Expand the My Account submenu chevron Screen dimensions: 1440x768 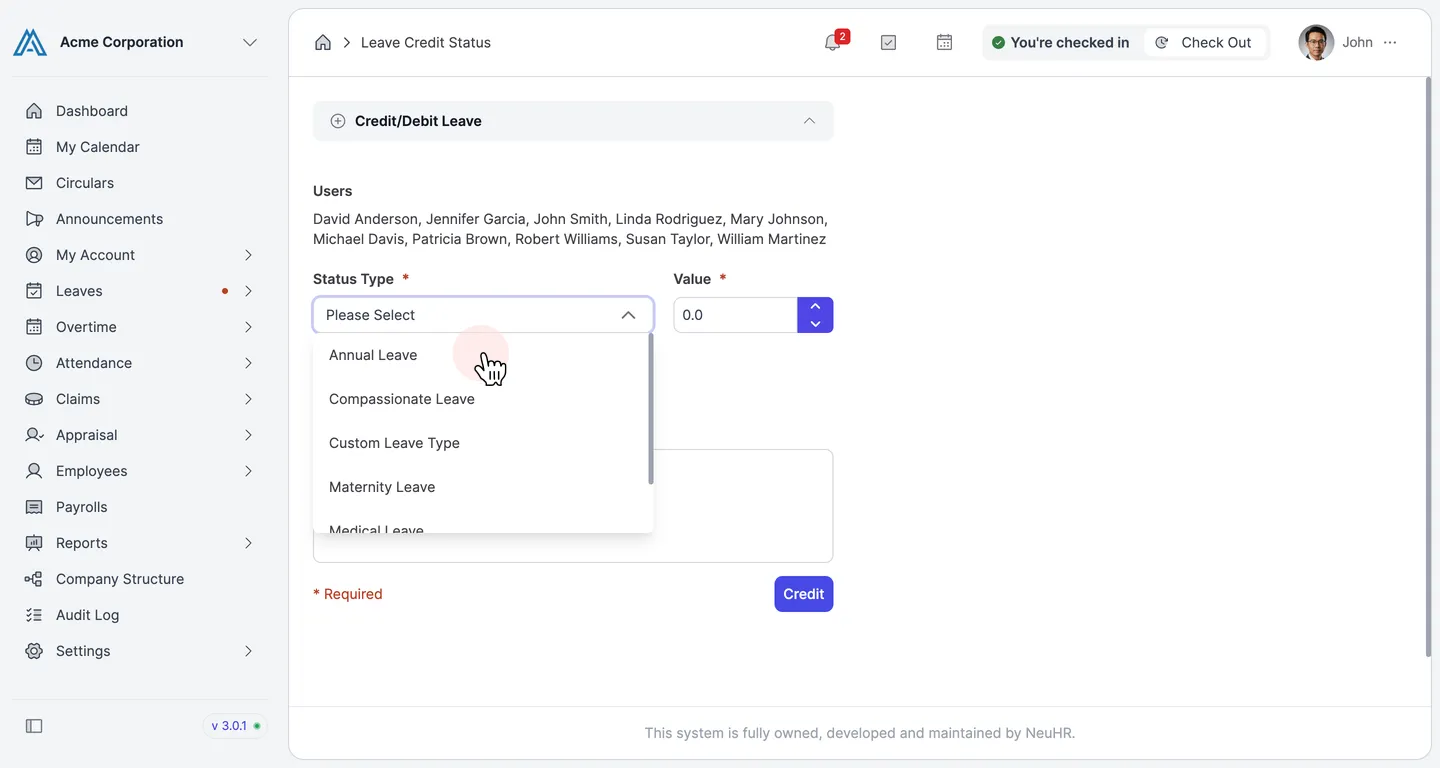tap(248, 255)
